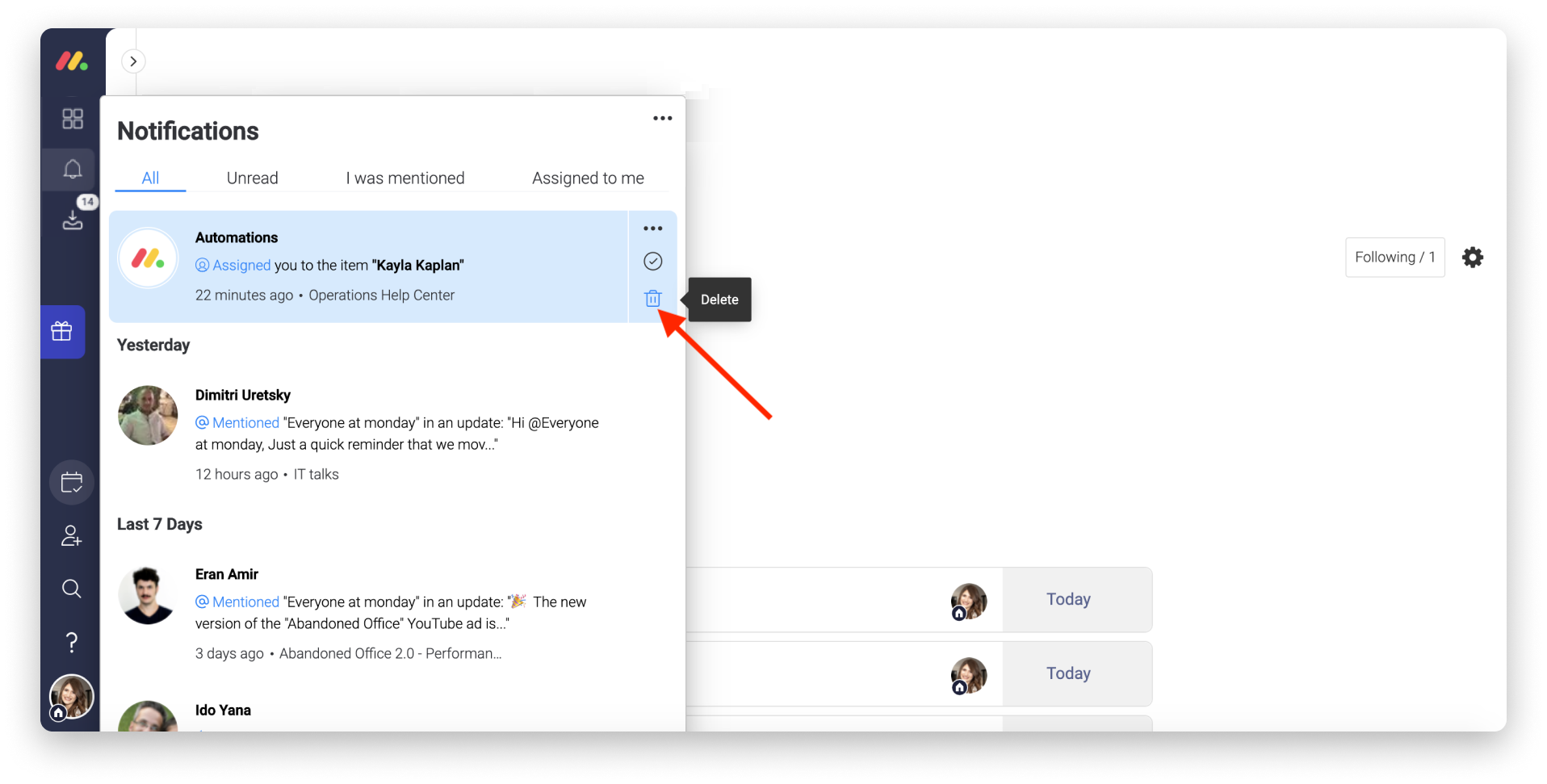Viewport: 1547px width, 784px height.
Task: Click the 3 days ago timestamp
Action: click(229, 654)
